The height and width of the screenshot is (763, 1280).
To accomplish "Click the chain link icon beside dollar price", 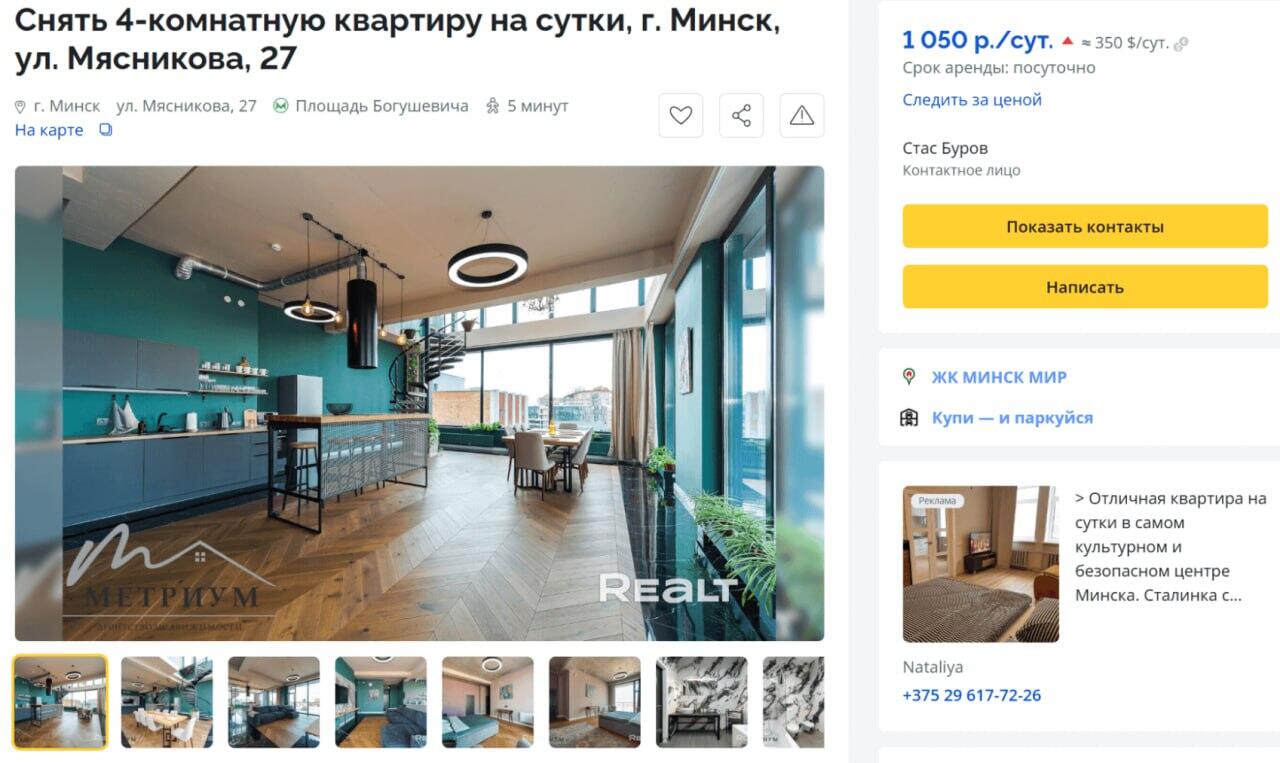I will tap(1181, 44).
